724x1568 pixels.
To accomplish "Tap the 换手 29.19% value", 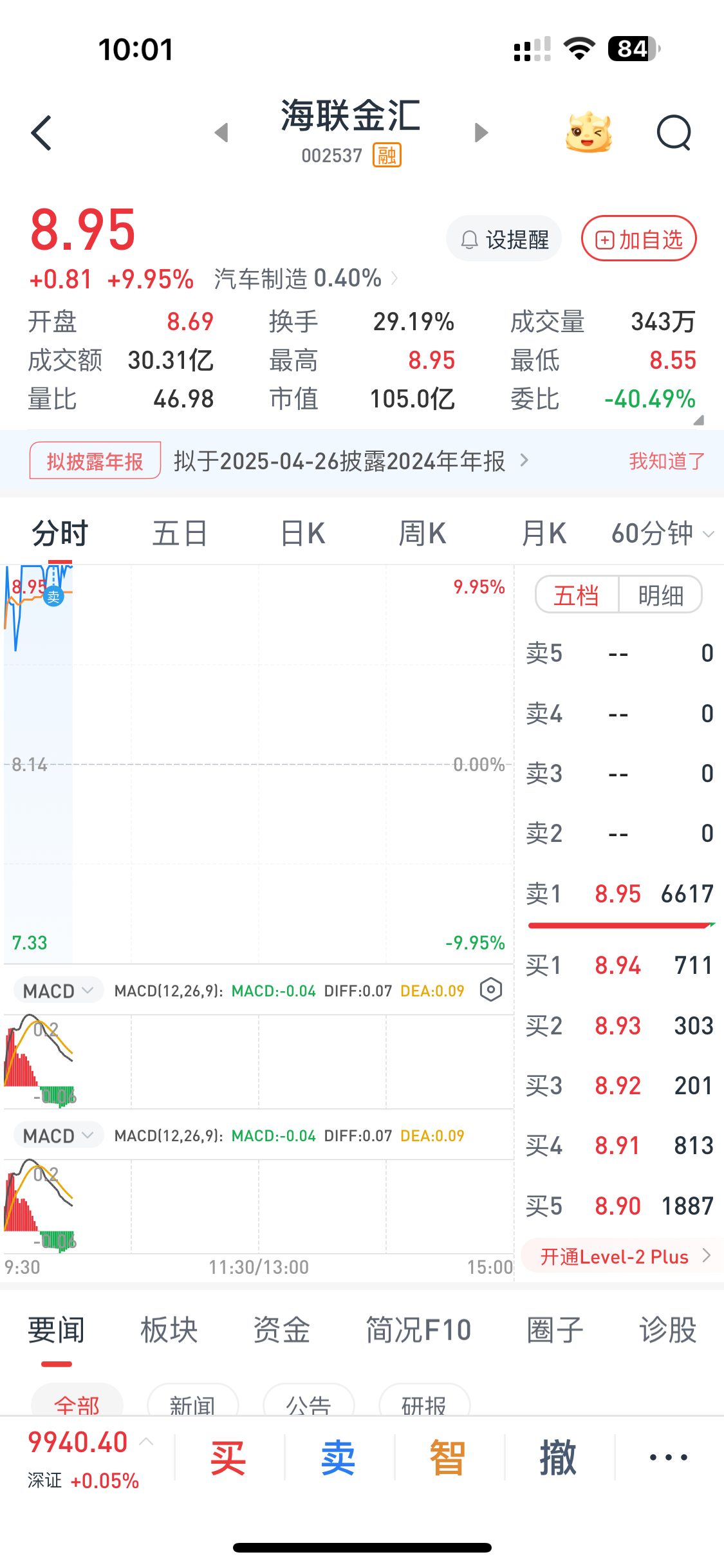I will (x=414, y=322).
